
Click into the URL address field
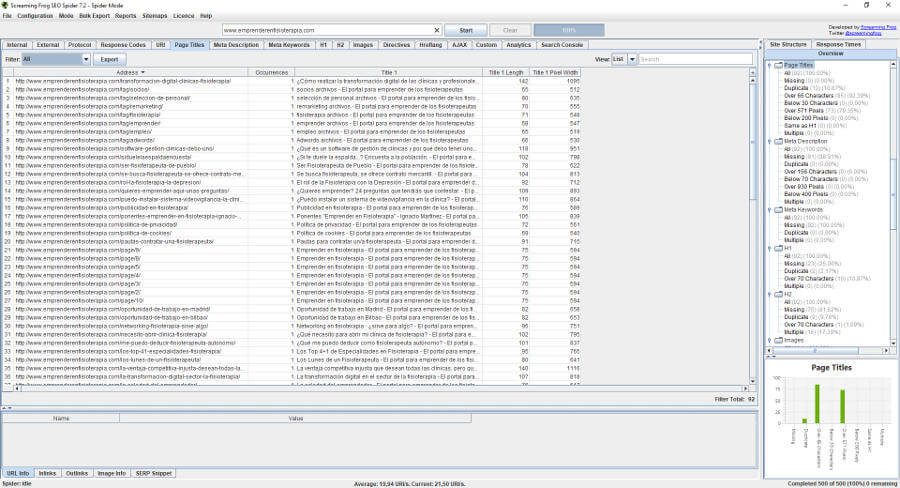coord(327,30)
